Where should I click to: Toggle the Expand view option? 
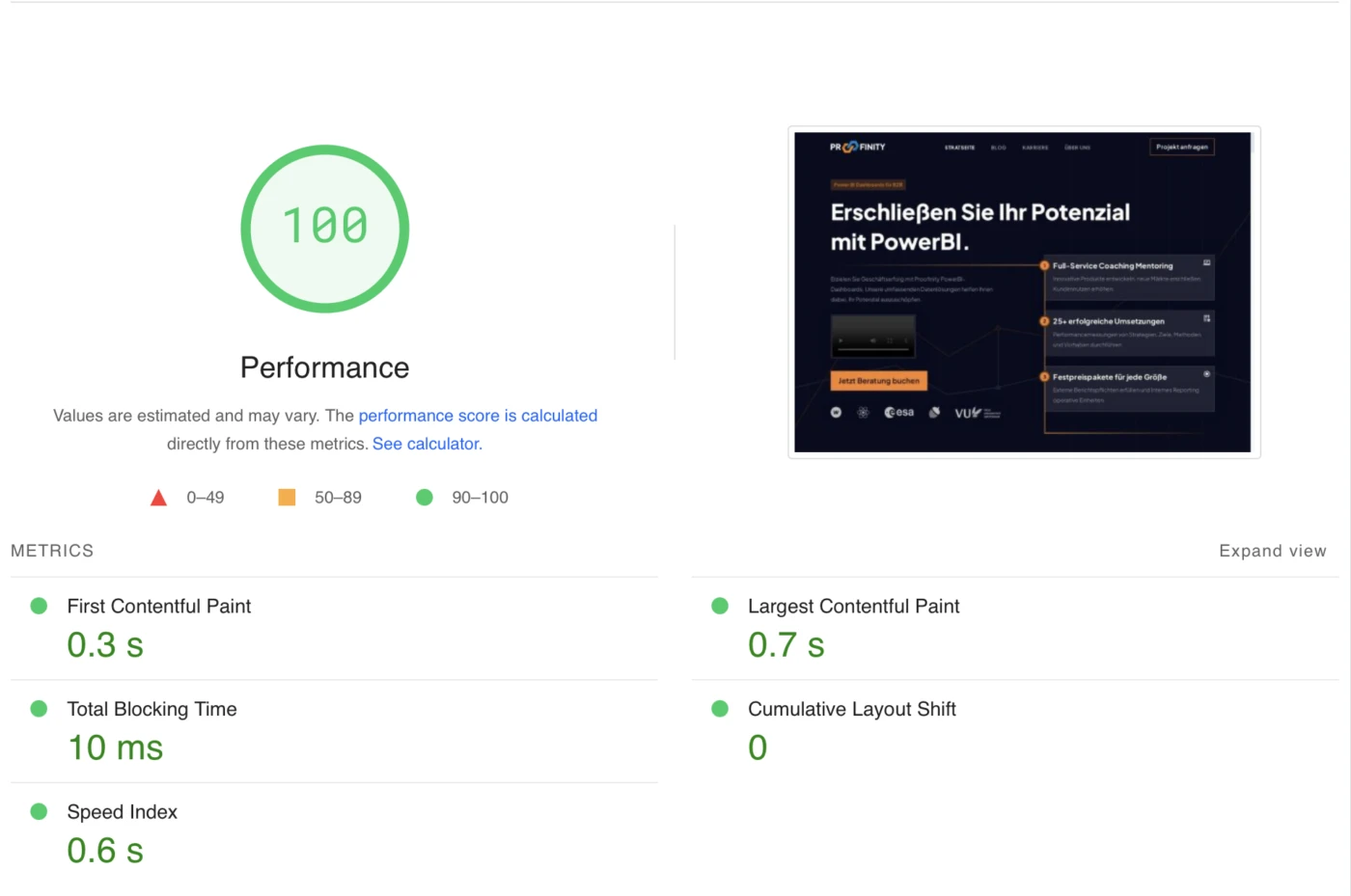coord(1272,551)
